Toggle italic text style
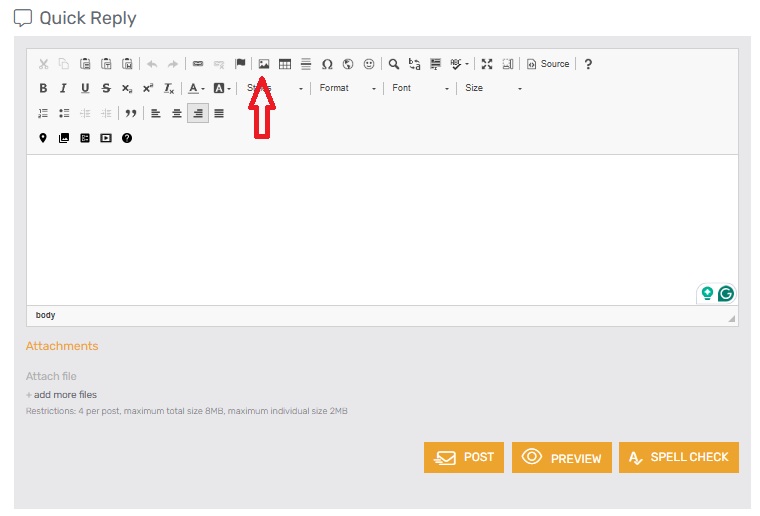The image size is (760, 516). 63,88
